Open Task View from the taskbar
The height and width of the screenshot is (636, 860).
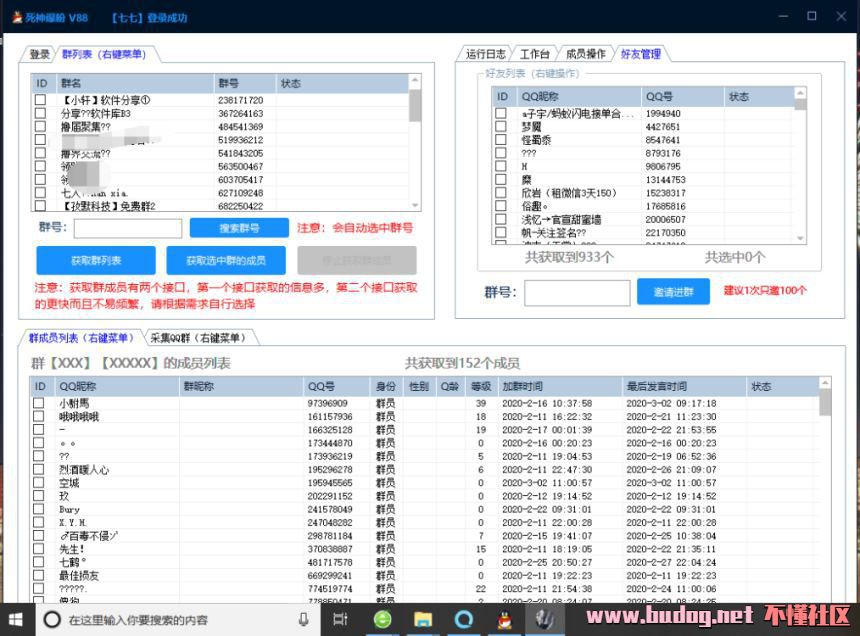pyautogui.click(x=341, y=620)
